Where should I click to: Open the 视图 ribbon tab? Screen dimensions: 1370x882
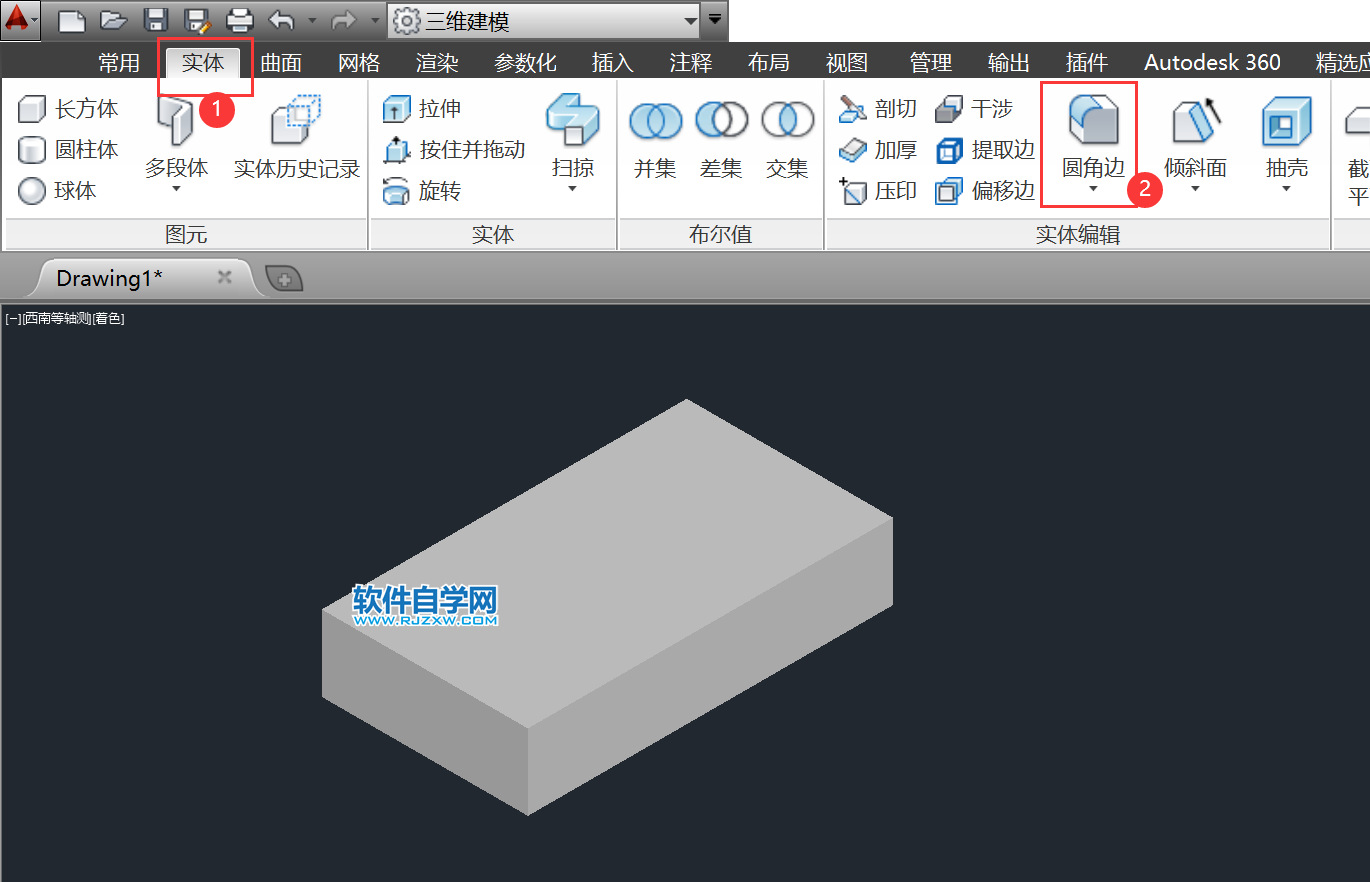tap(847, 62)
